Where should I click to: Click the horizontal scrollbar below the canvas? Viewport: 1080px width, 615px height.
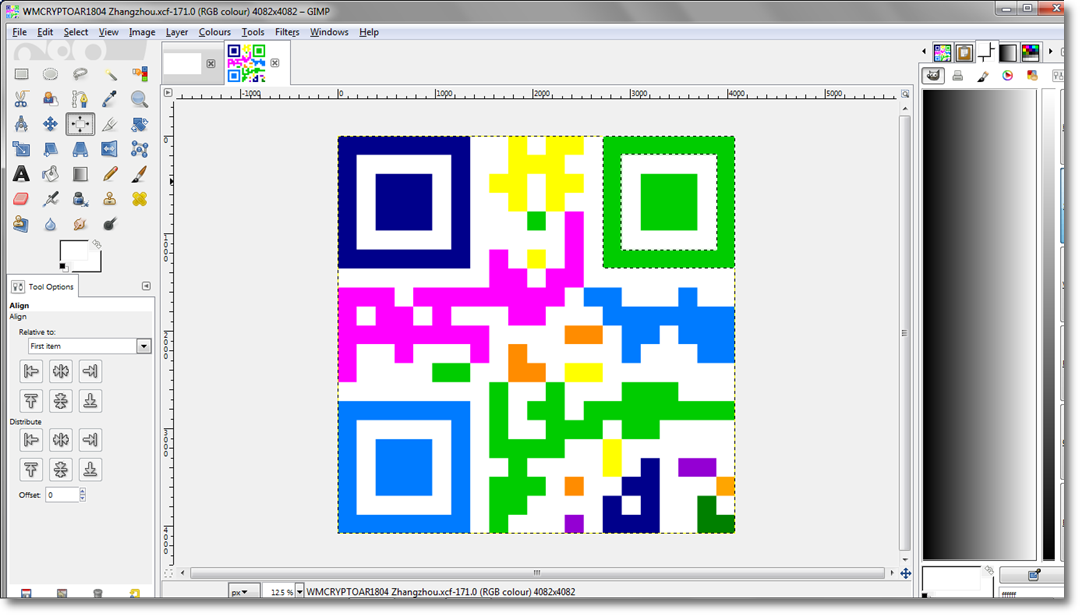click(537, 573)
